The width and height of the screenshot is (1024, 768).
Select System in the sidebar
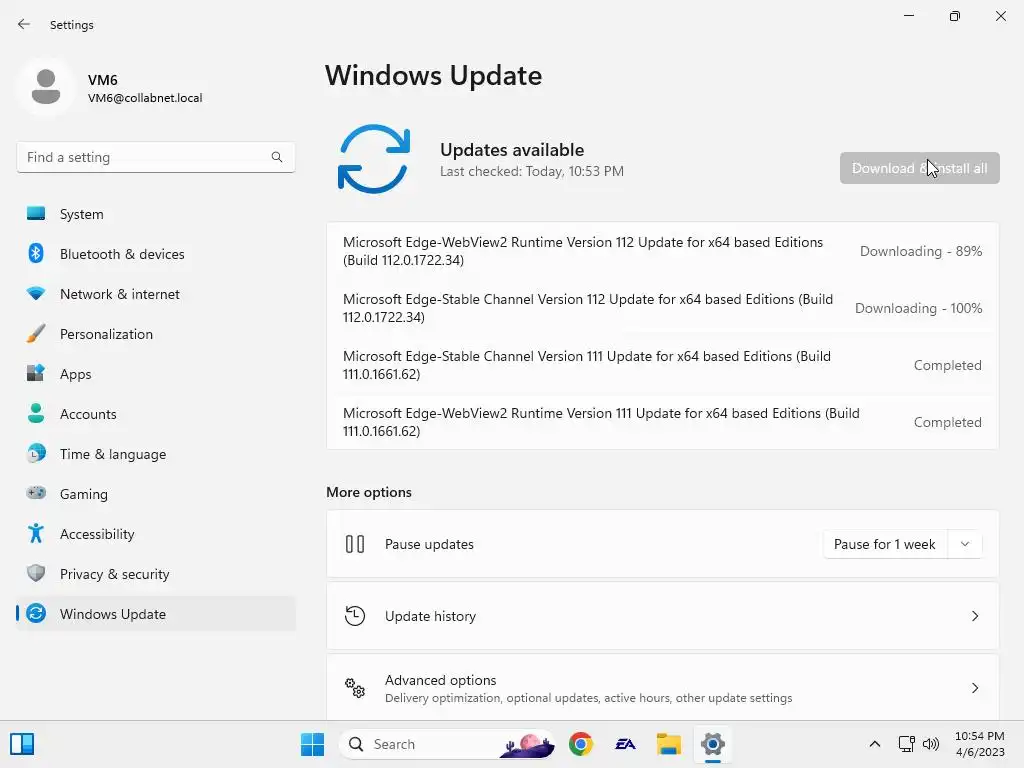click(156, 214)
